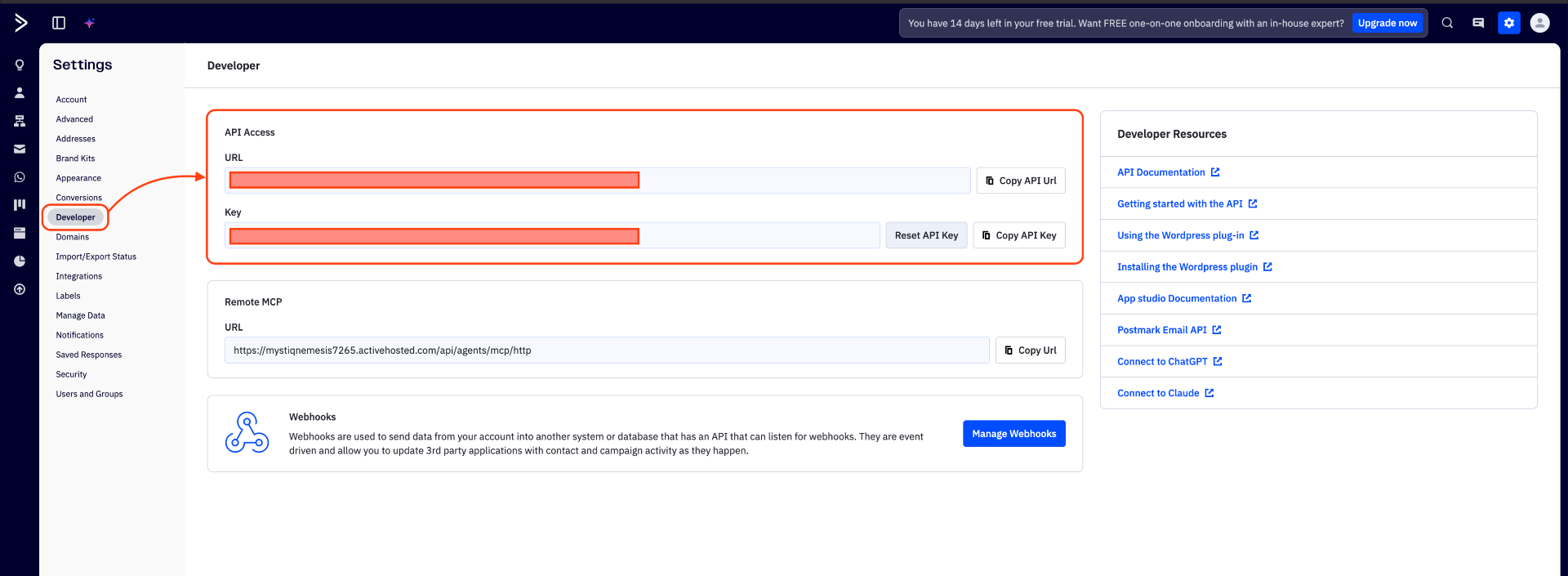Image resolution: width=1568 pixels, height=576 pixels.
Task: Open Labels settings
Action: click(69, 296)
